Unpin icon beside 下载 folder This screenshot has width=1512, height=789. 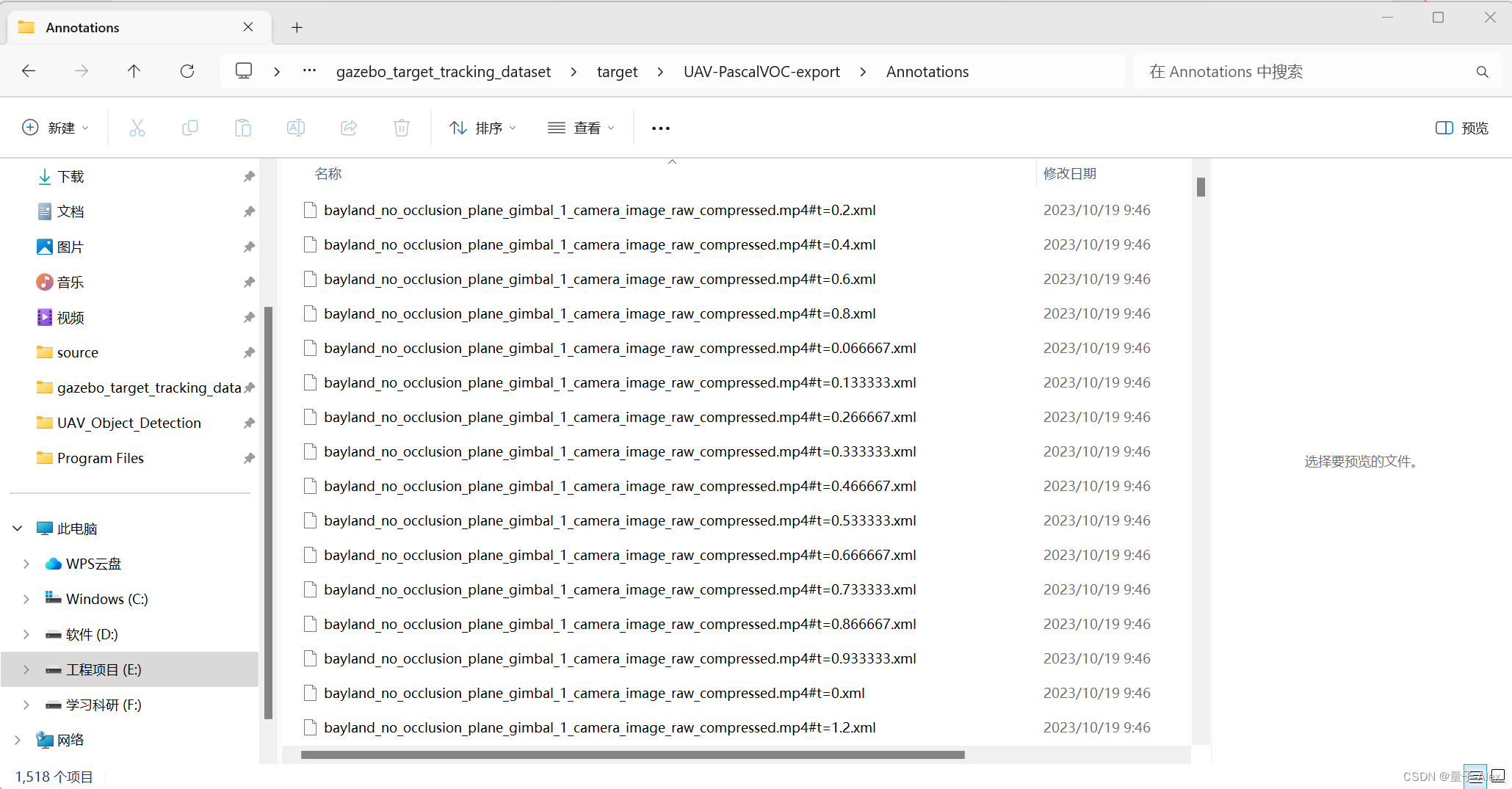[249, 176]
